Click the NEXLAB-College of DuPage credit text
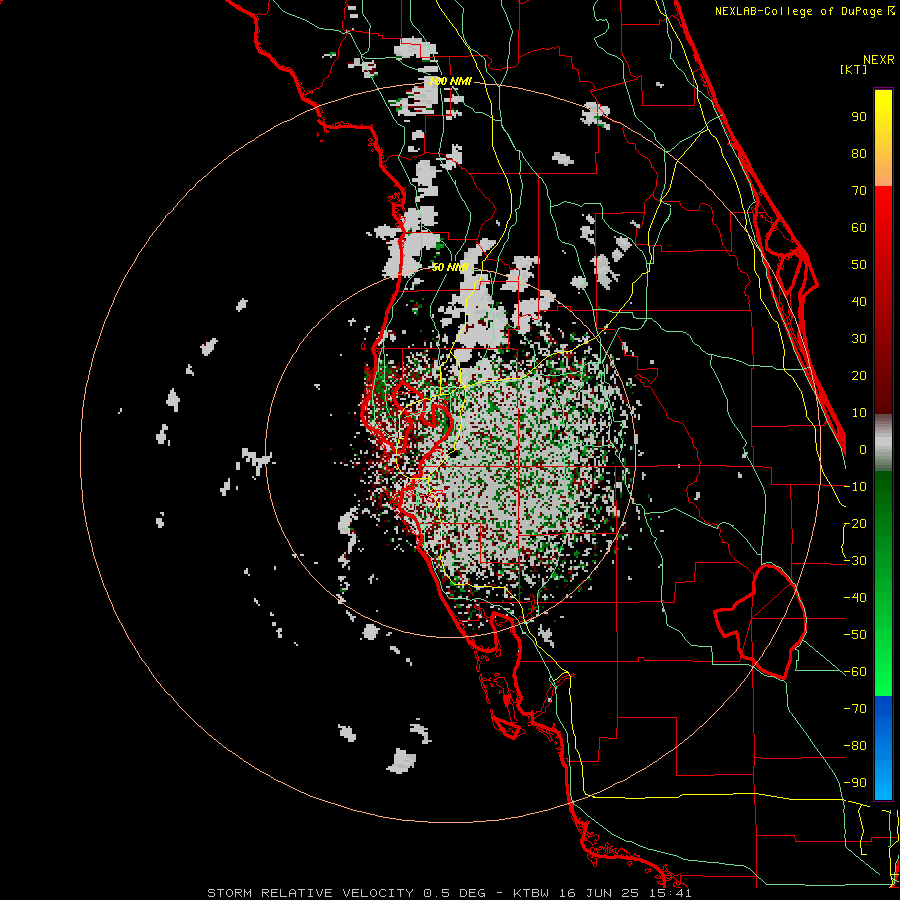Screen dimensions: 900x900 (804, 11)
